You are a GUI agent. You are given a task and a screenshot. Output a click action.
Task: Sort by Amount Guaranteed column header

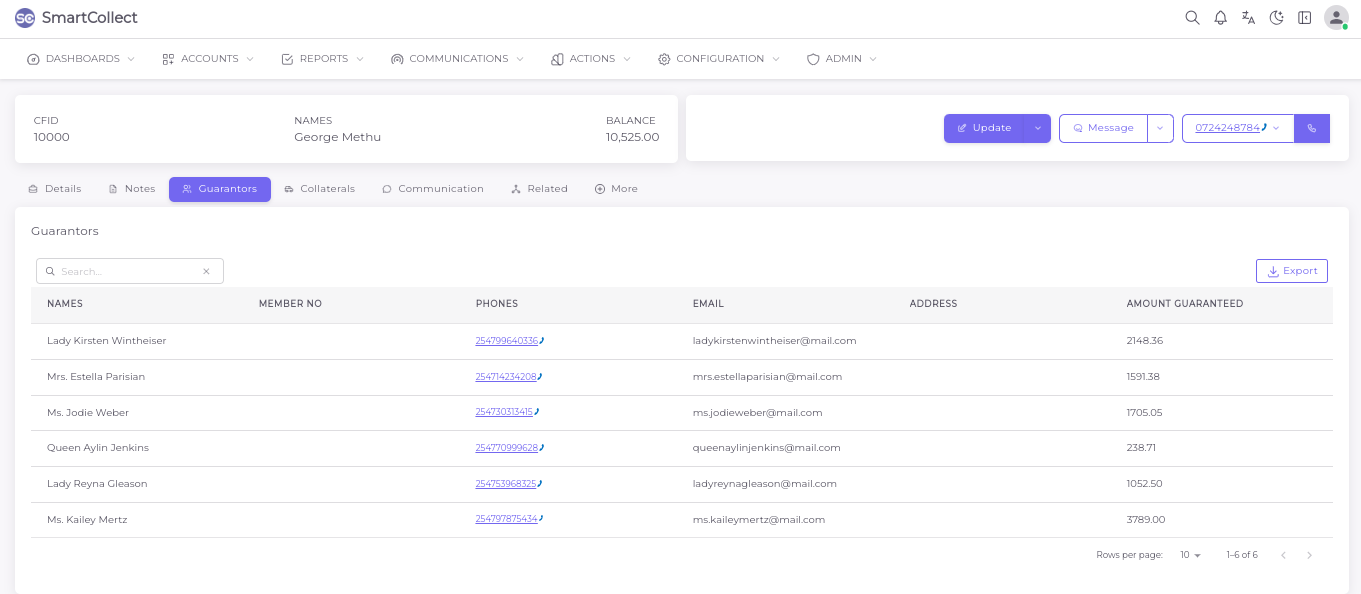1184,304
